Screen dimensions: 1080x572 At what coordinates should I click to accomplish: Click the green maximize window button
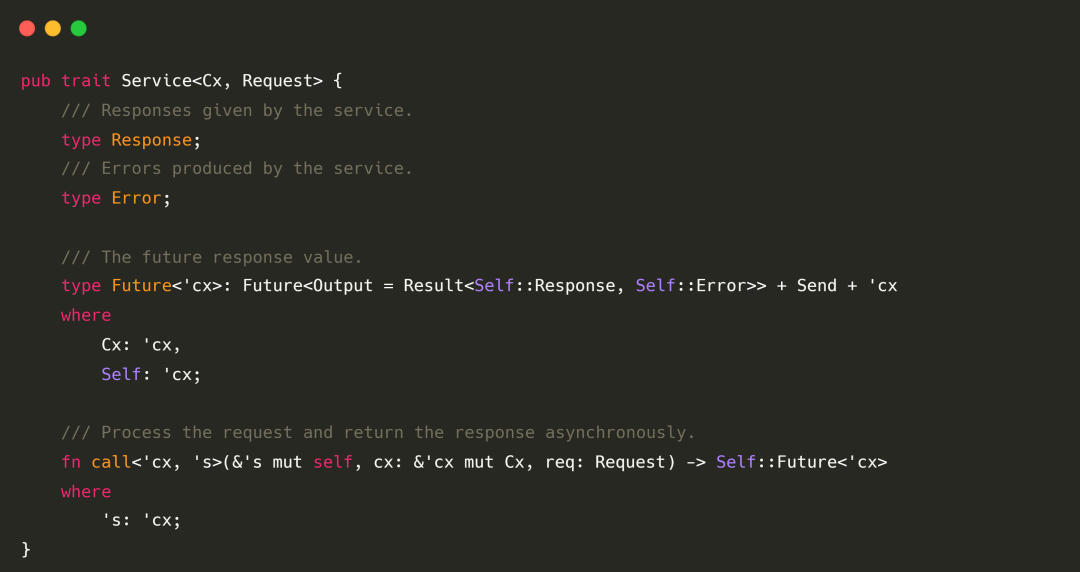tap(79, 28)
